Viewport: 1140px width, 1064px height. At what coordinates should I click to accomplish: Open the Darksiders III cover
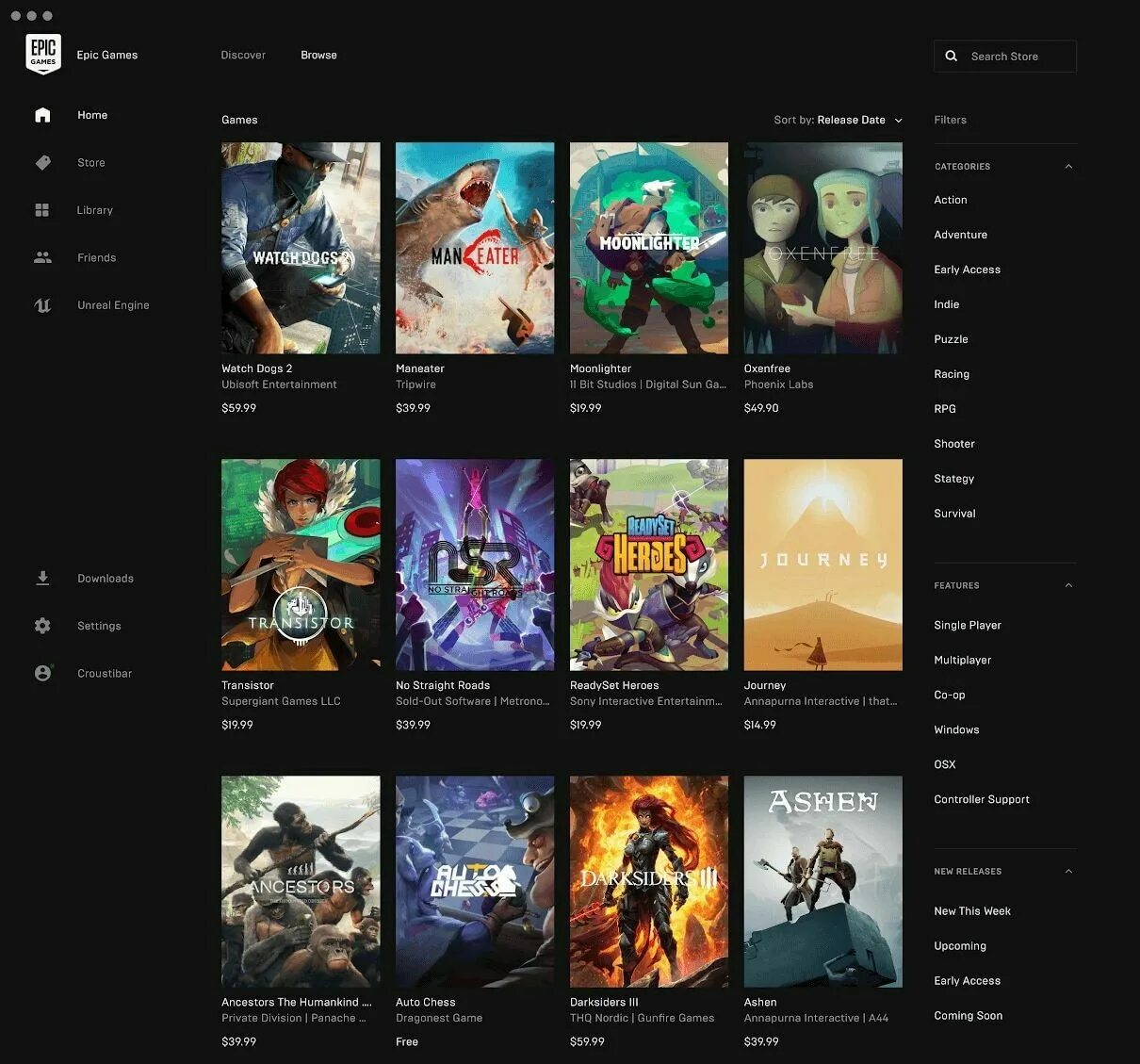(649, 881)
